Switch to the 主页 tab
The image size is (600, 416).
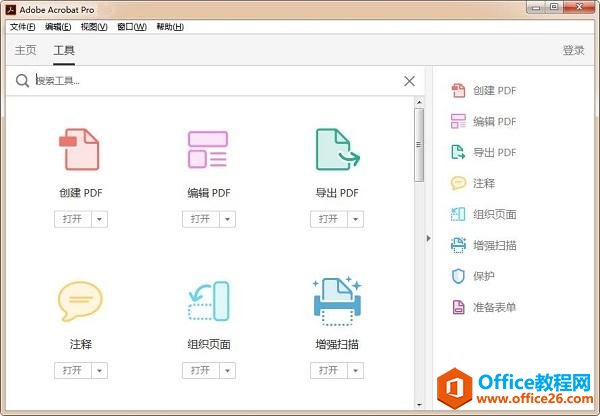pos(26,50)
